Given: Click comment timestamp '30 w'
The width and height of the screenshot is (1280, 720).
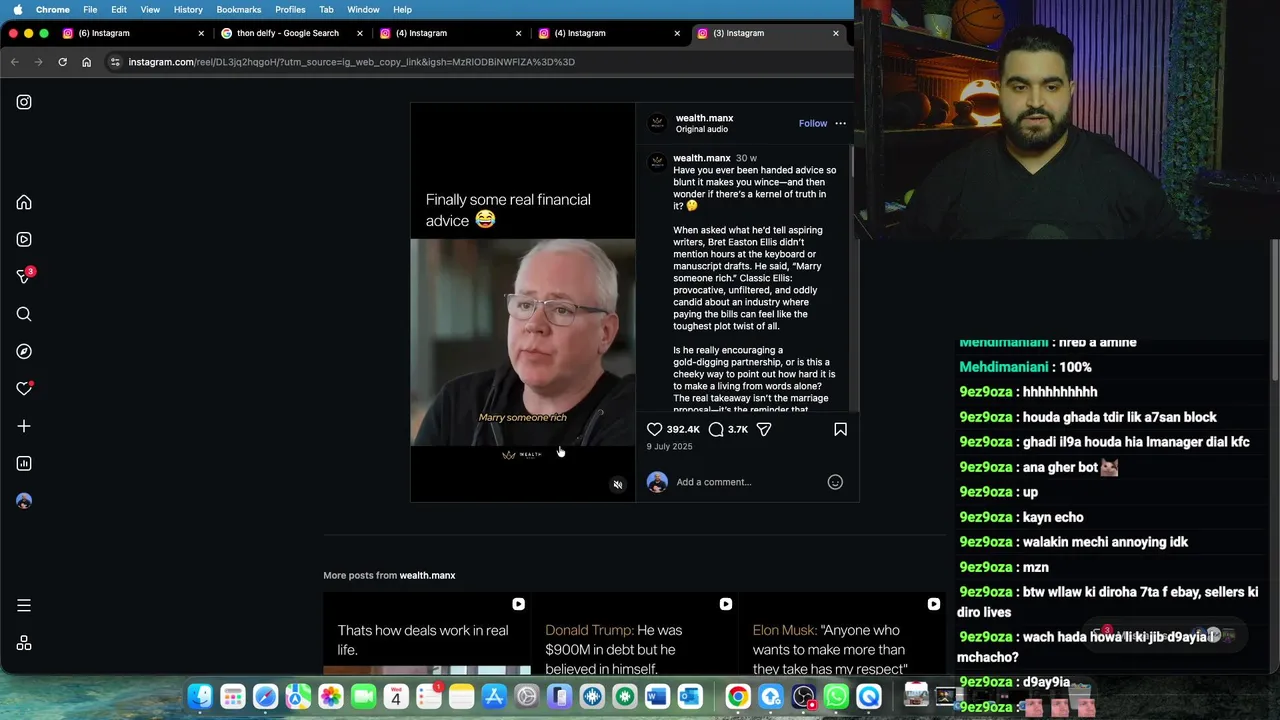Looking at the screenshot, I should (x=746, y=158).
